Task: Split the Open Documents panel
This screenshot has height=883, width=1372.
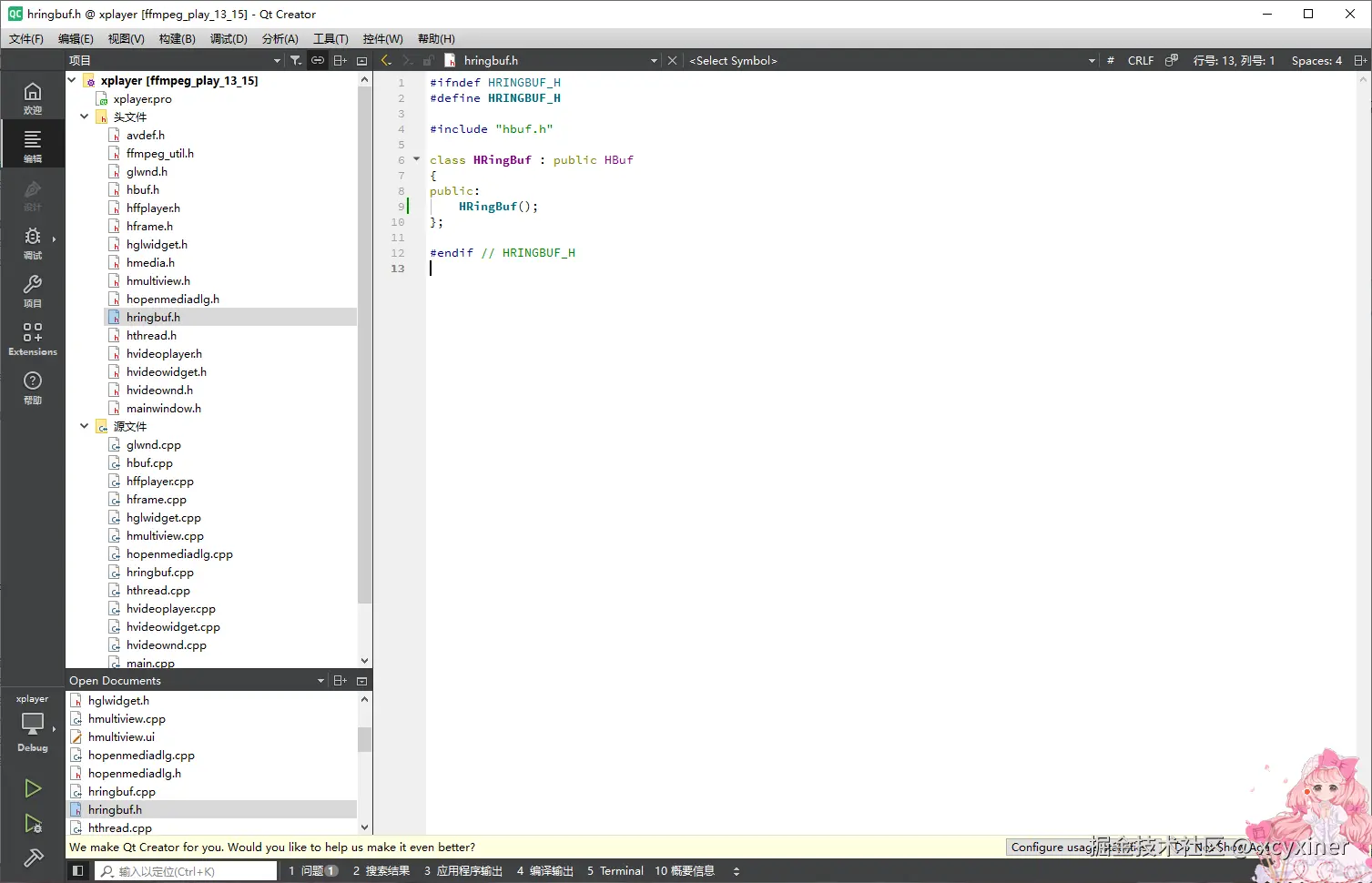Action: coord(340,680)
